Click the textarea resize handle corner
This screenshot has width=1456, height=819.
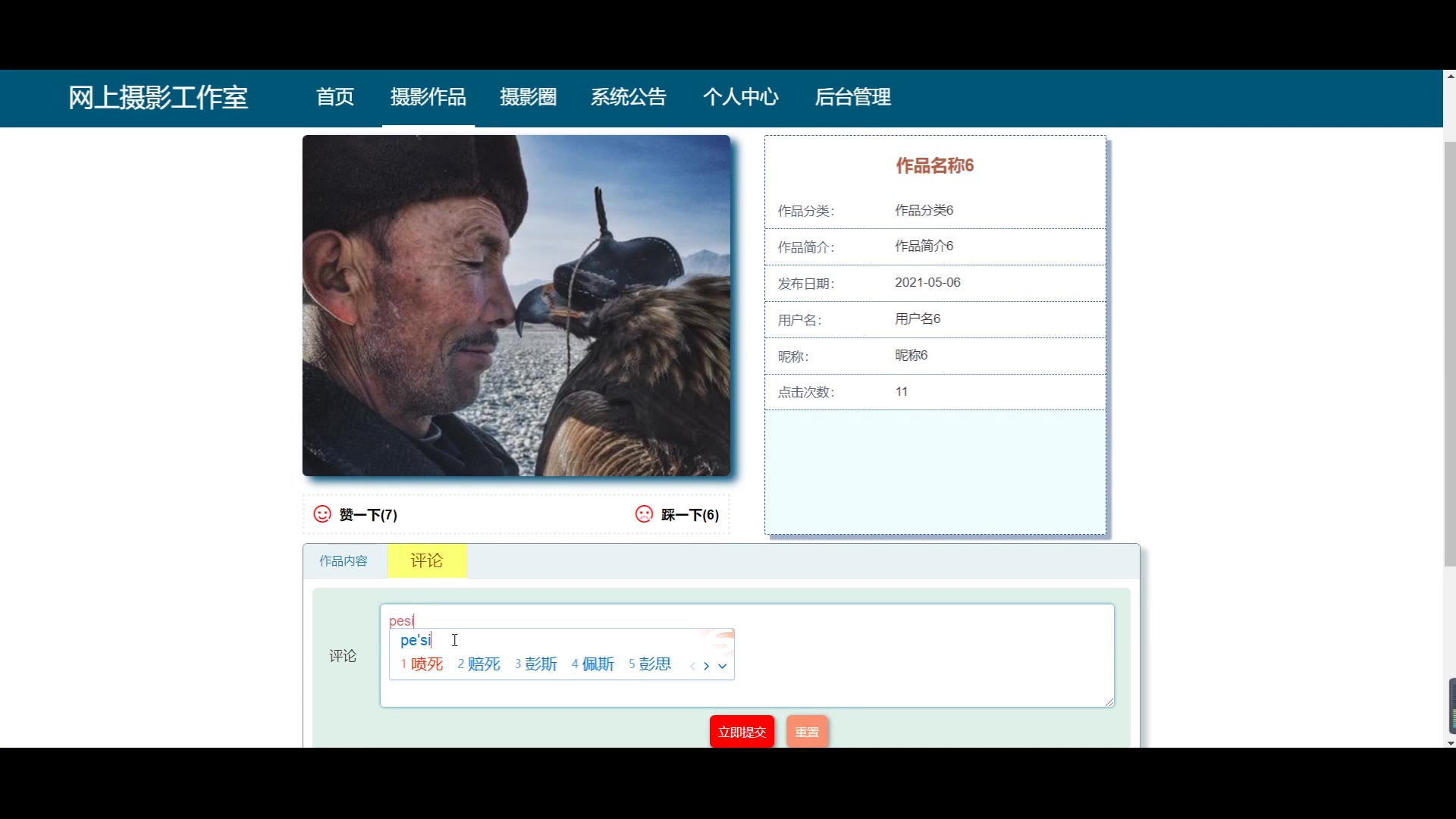pos(1109,702)
